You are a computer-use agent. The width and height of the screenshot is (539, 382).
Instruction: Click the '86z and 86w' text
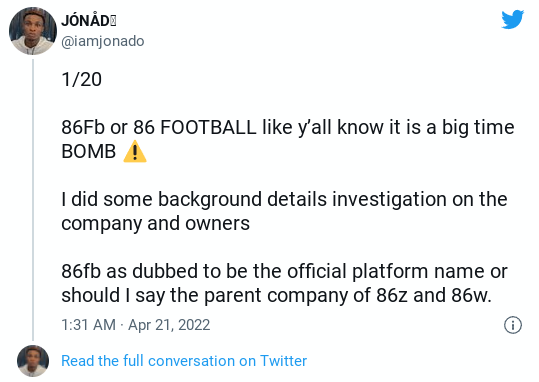434,295
